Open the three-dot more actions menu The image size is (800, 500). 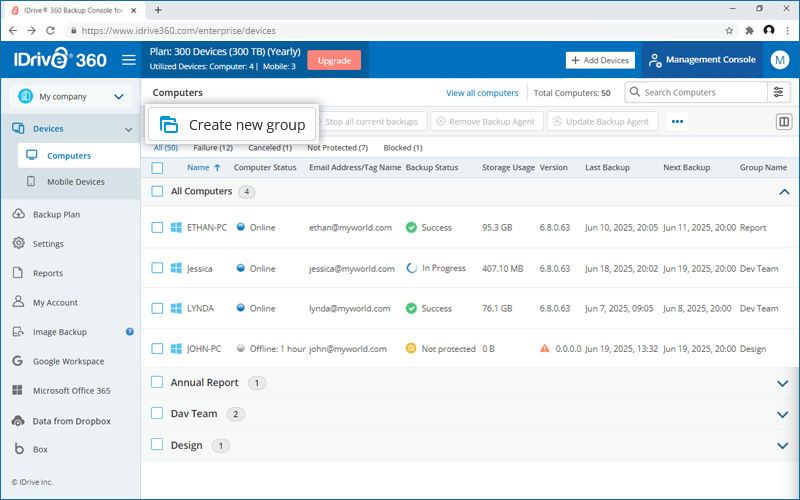[677, 121]
